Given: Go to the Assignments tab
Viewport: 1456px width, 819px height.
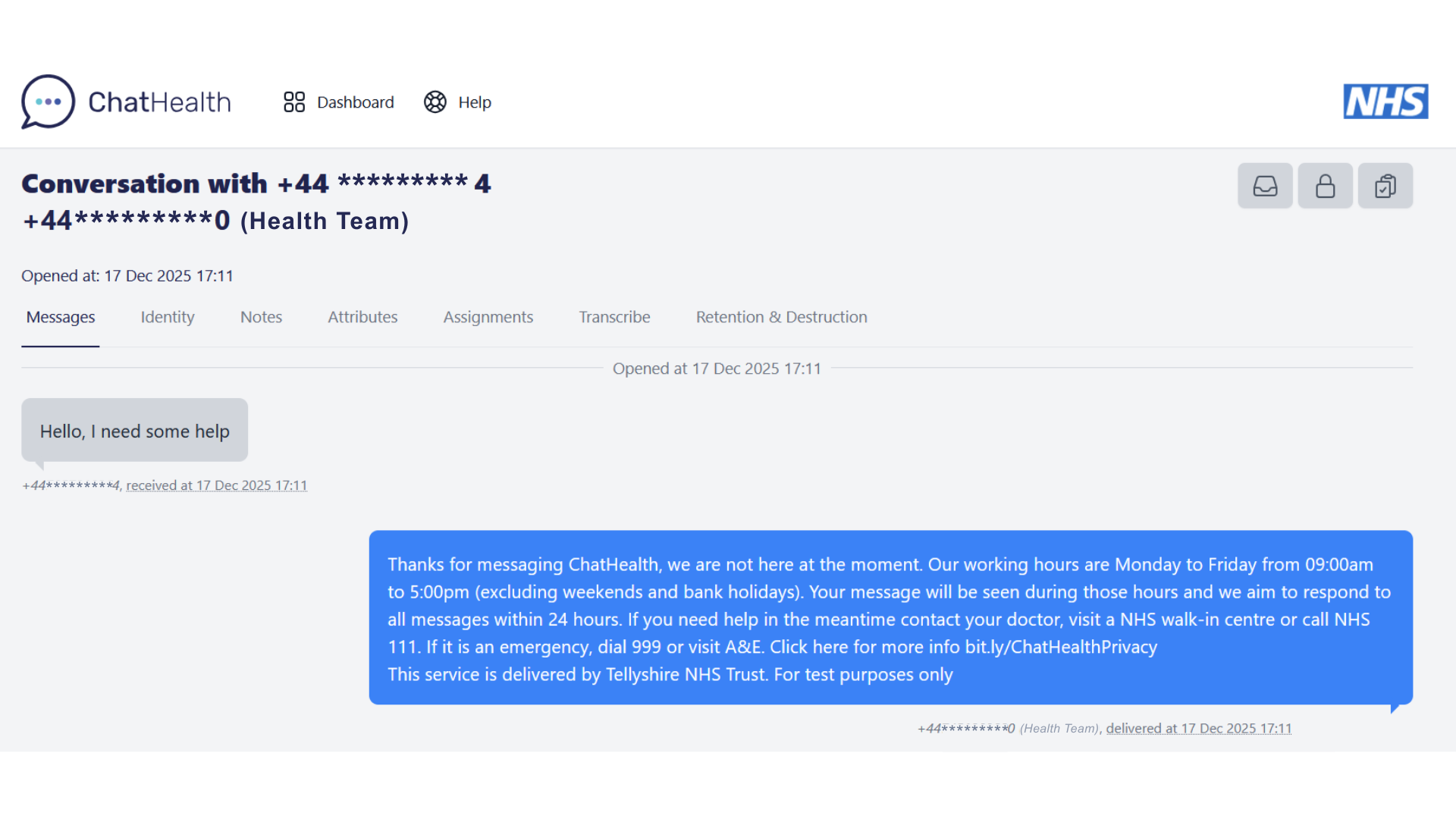Looking at the screenshot, I should (488, 317).
